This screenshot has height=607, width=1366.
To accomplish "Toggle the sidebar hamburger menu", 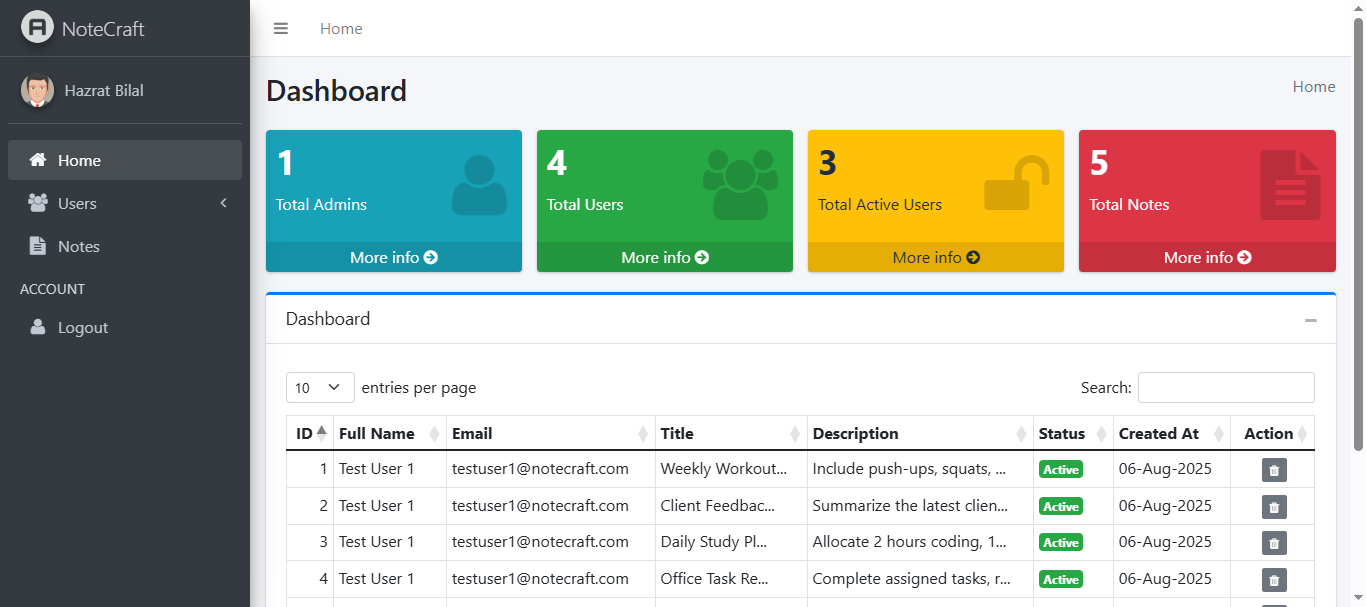I will (x=281, y=29).
